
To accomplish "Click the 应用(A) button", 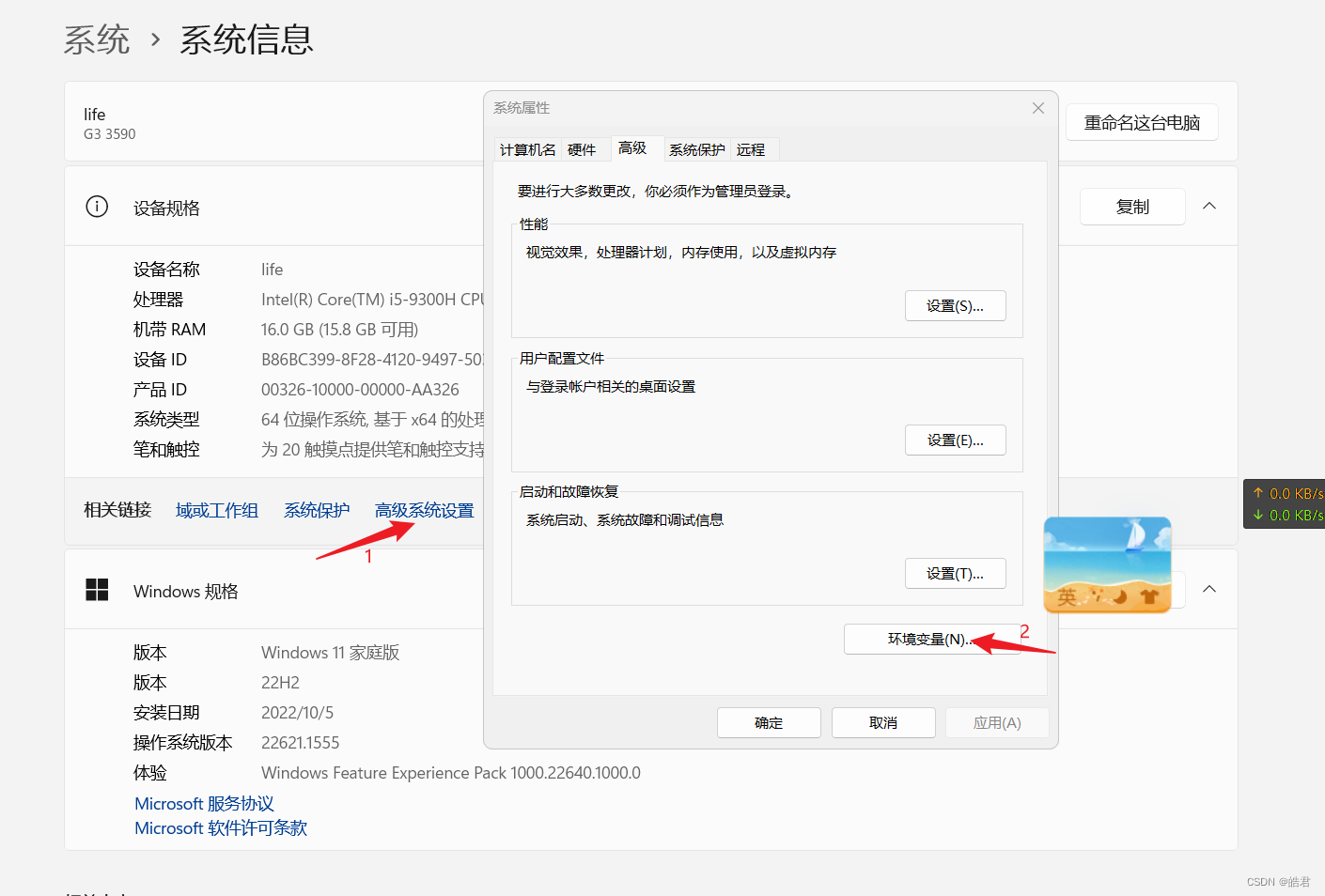I will [x=997, y=723].
